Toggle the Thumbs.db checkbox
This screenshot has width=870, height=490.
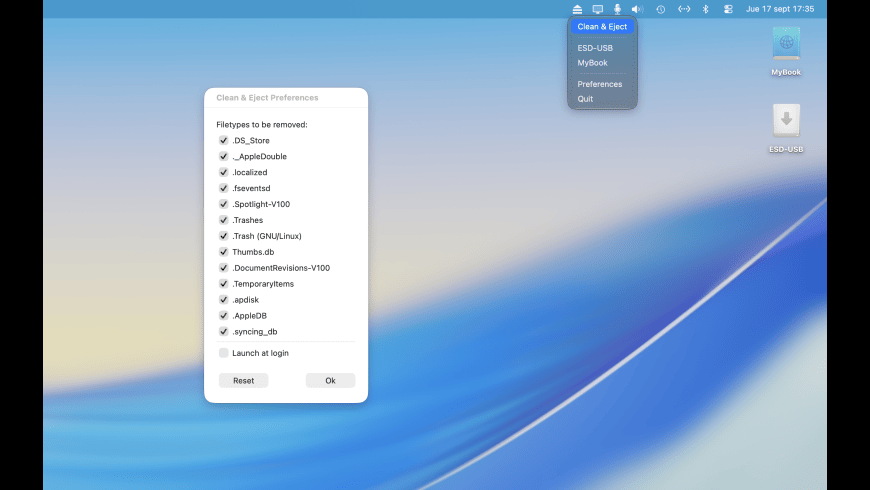pos(224,252)
